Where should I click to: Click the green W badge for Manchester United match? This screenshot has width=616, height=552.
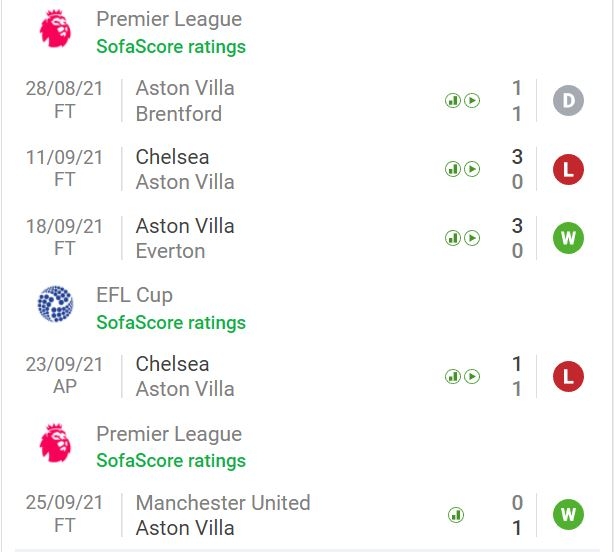568,515
